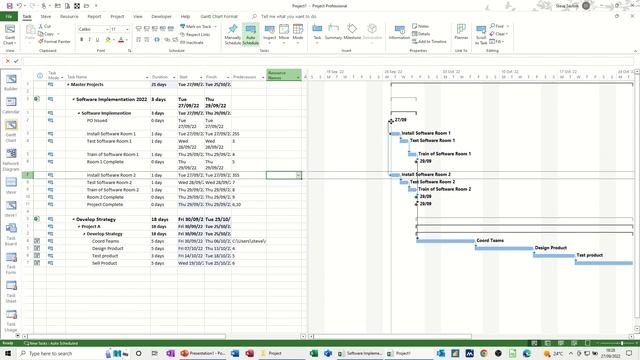Open the Planner link button

coord(461,33)
